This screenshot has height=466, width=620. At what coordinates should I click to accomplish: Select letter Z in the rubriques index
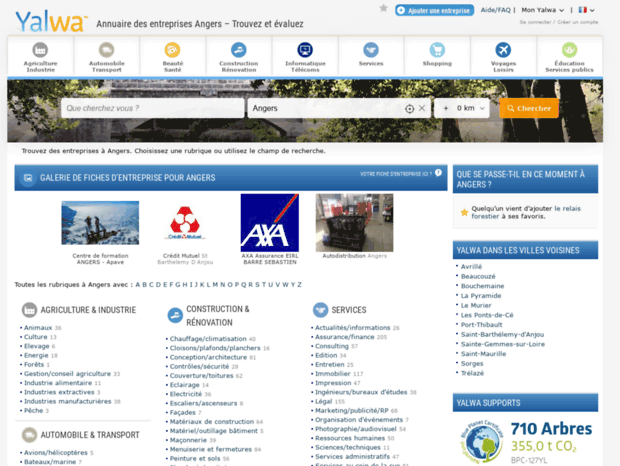point(299,285)
